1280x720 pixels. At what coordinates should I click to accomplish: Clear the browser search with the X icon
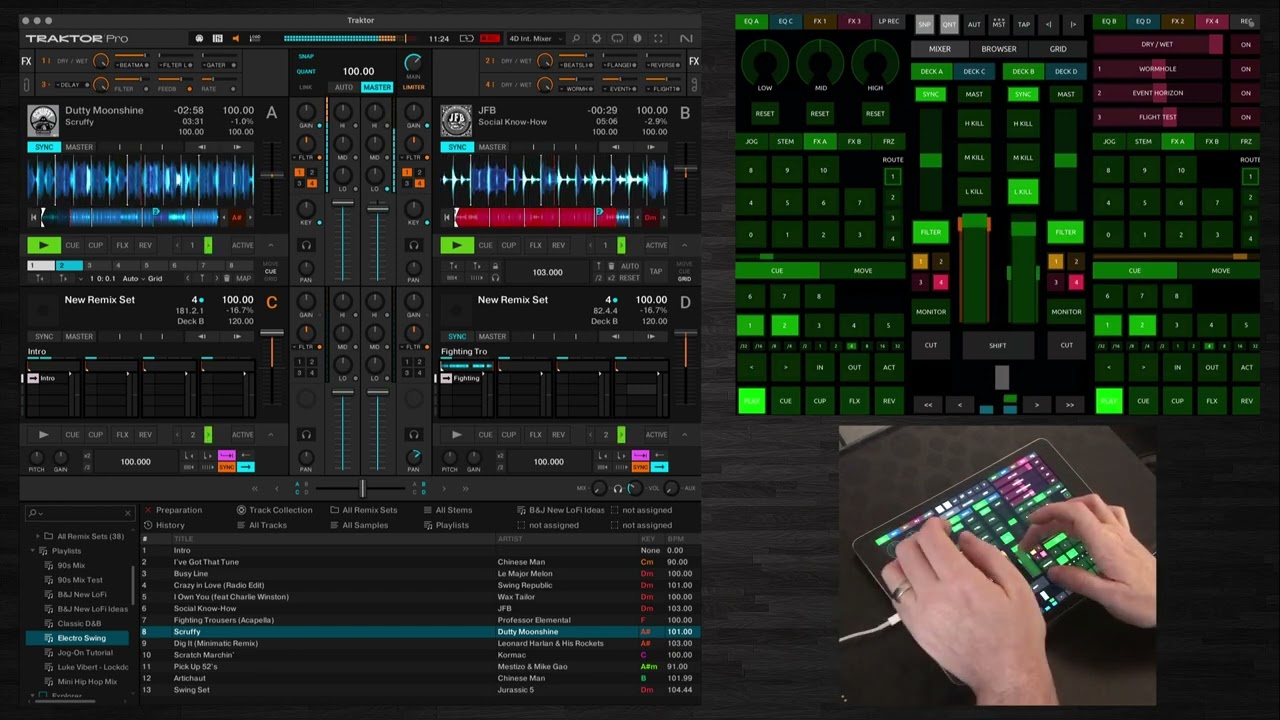coord(127,513)
